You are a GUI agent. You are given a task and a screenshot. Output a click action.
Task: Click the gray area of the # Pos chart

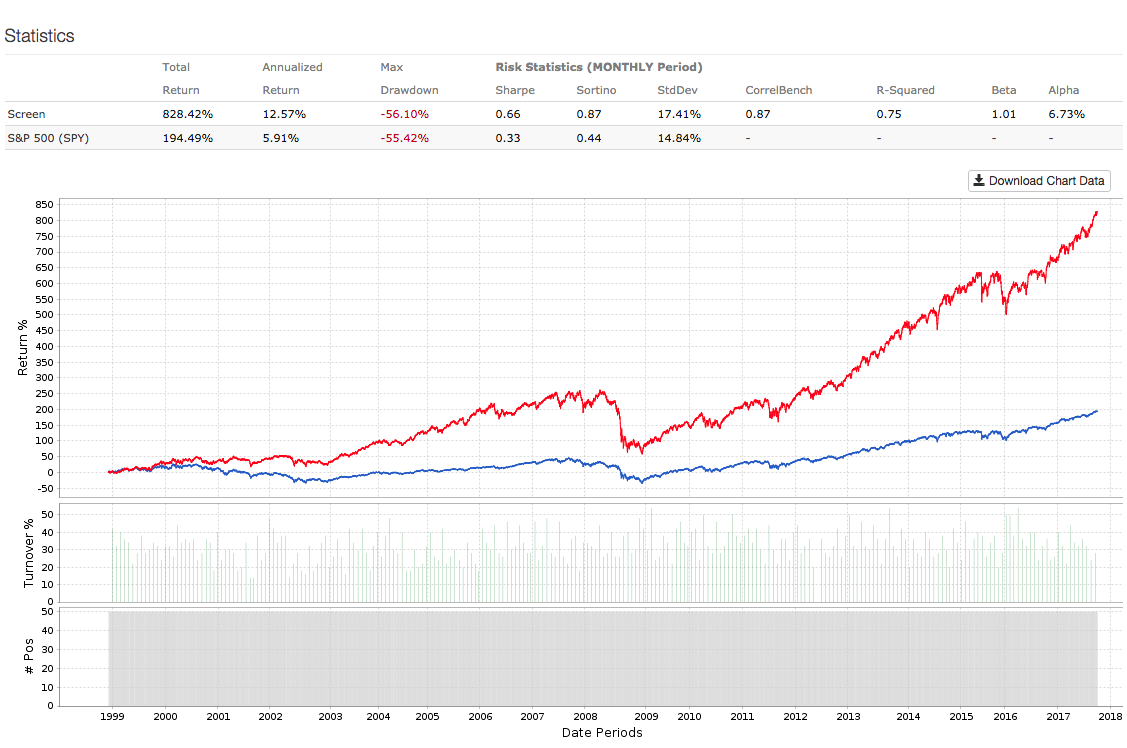click(x=600, y=655)
